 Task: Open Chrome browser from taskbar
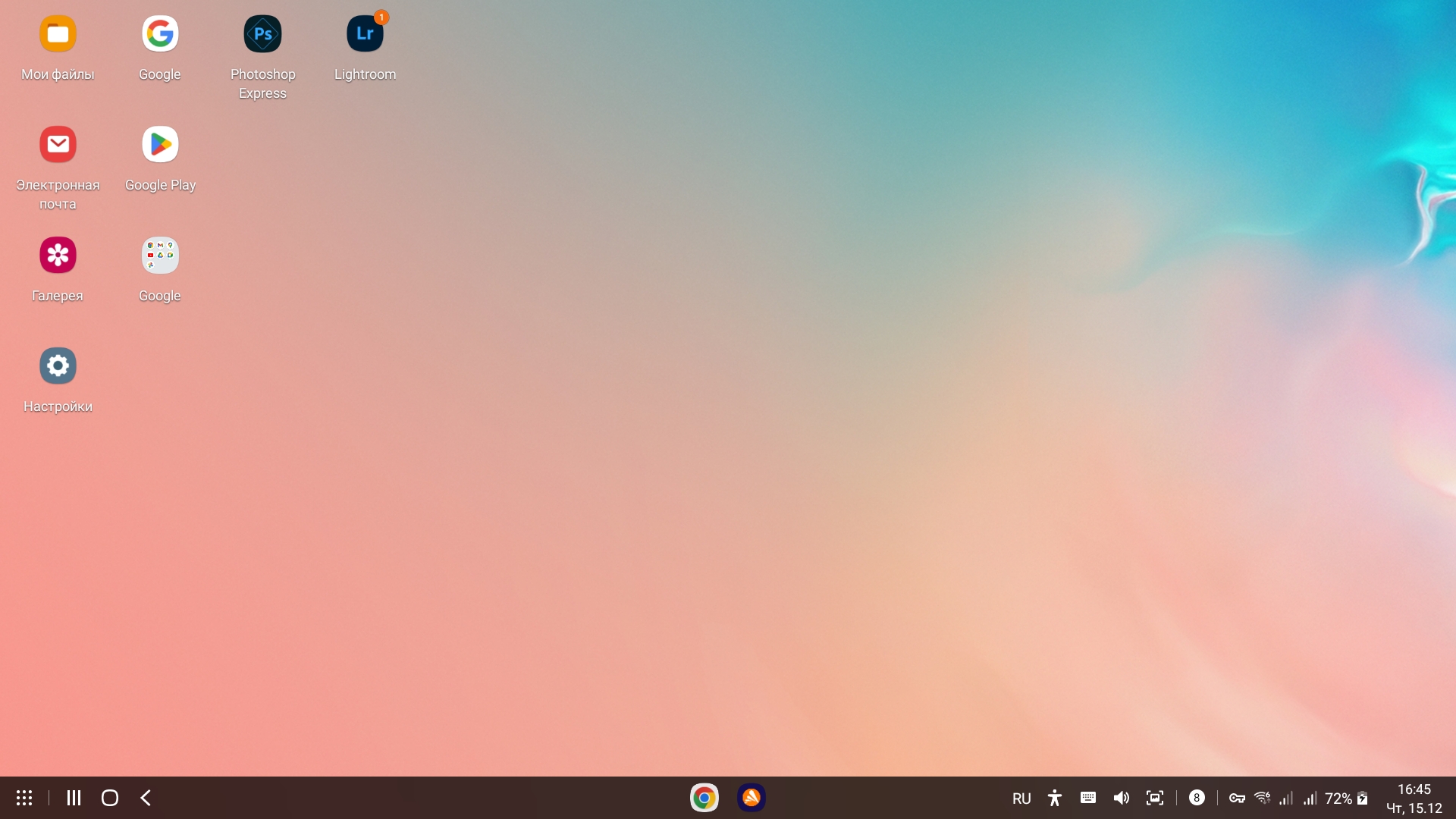pos(704,797)
